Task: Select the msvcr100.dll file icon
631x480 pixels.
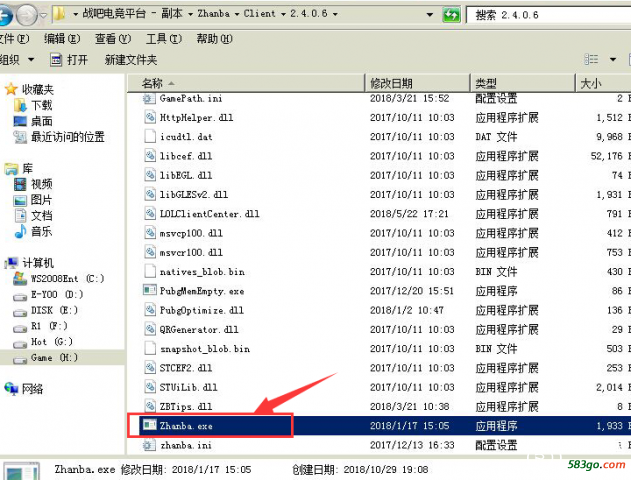Action: tap(150, 252)
